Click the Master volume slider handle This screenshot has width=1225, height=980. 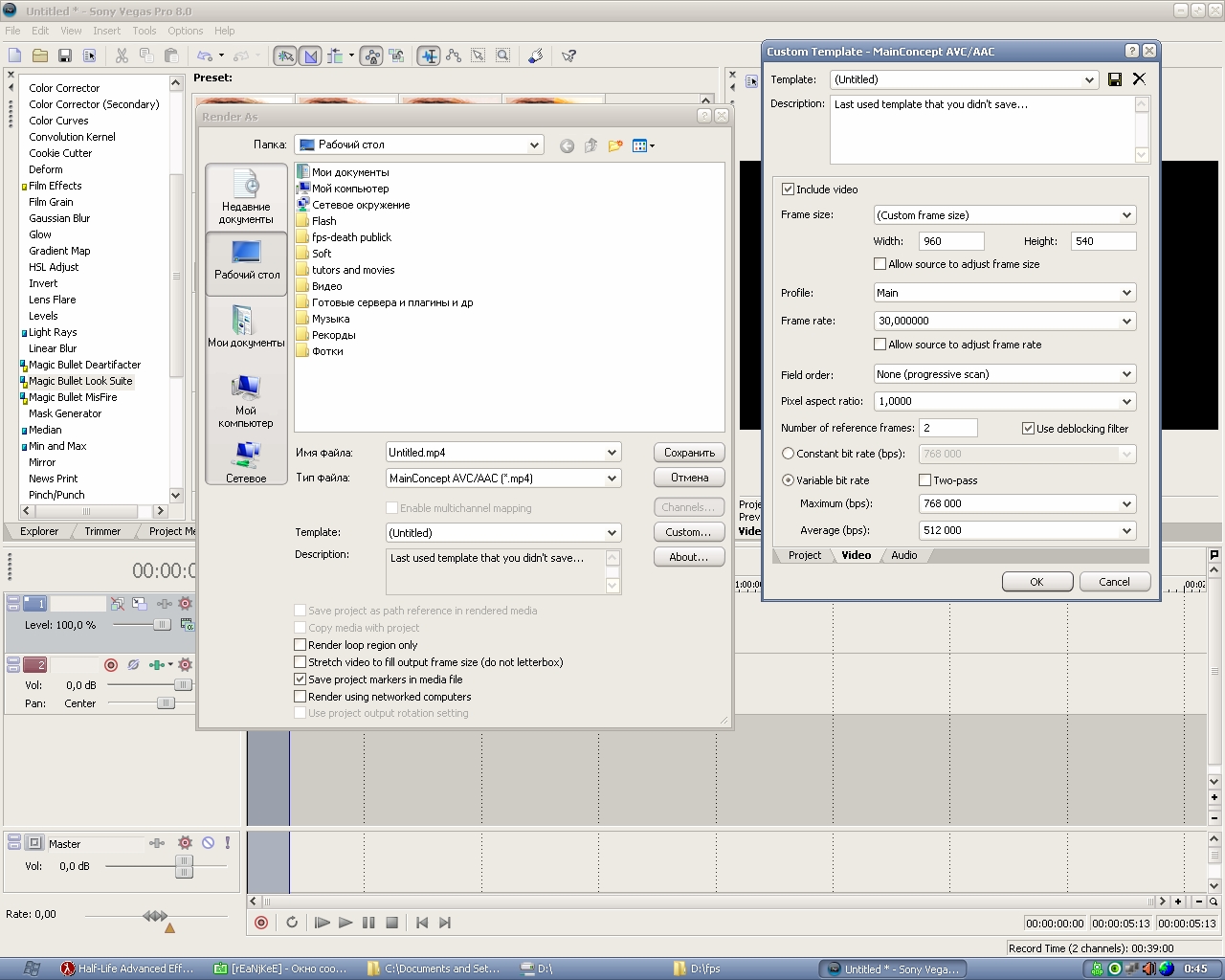pyautogui.click(x=184, y=866)
